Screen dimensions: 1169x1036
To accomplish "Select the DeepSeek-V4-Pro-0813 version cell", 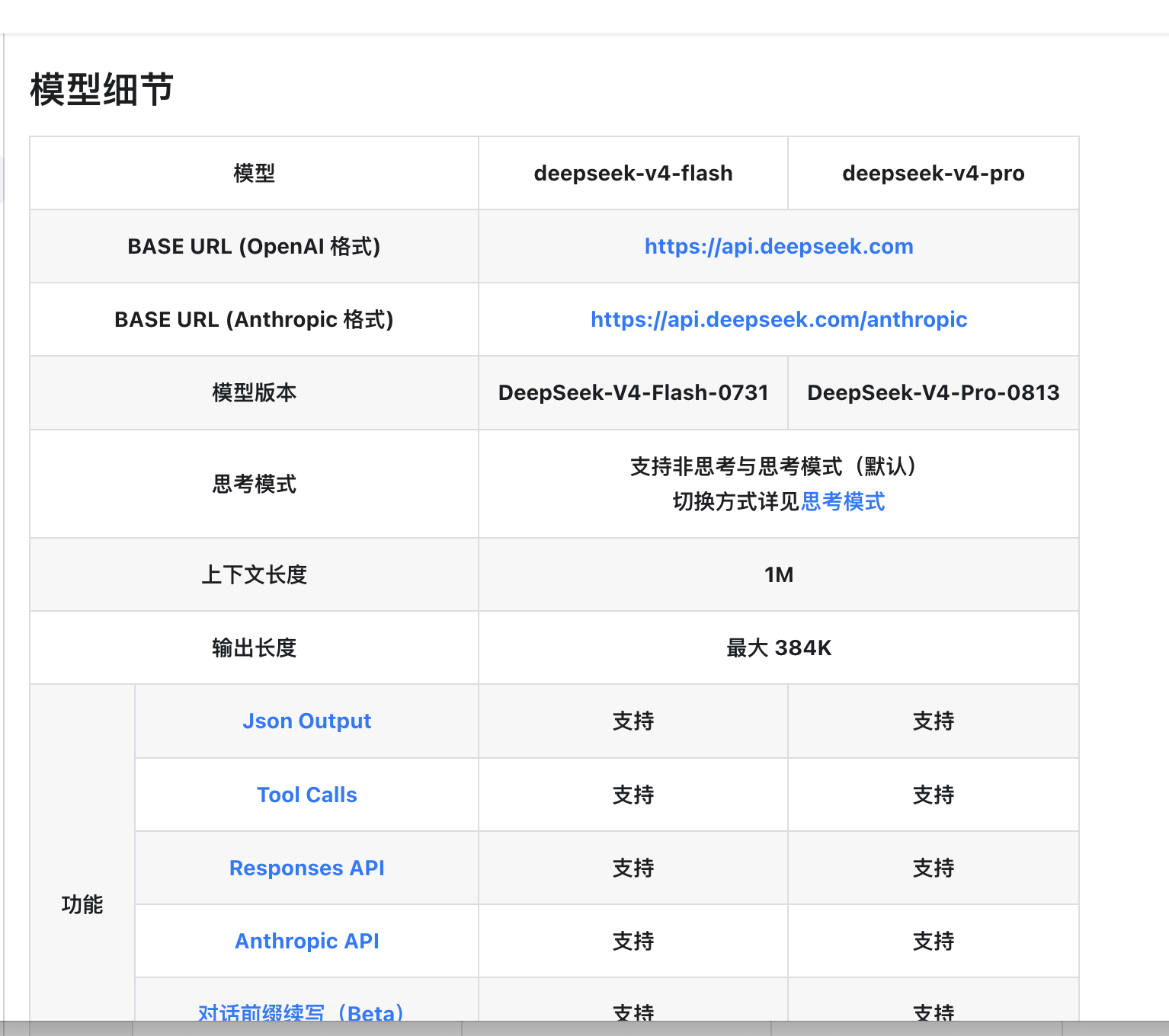I will (x=934, y=392).
